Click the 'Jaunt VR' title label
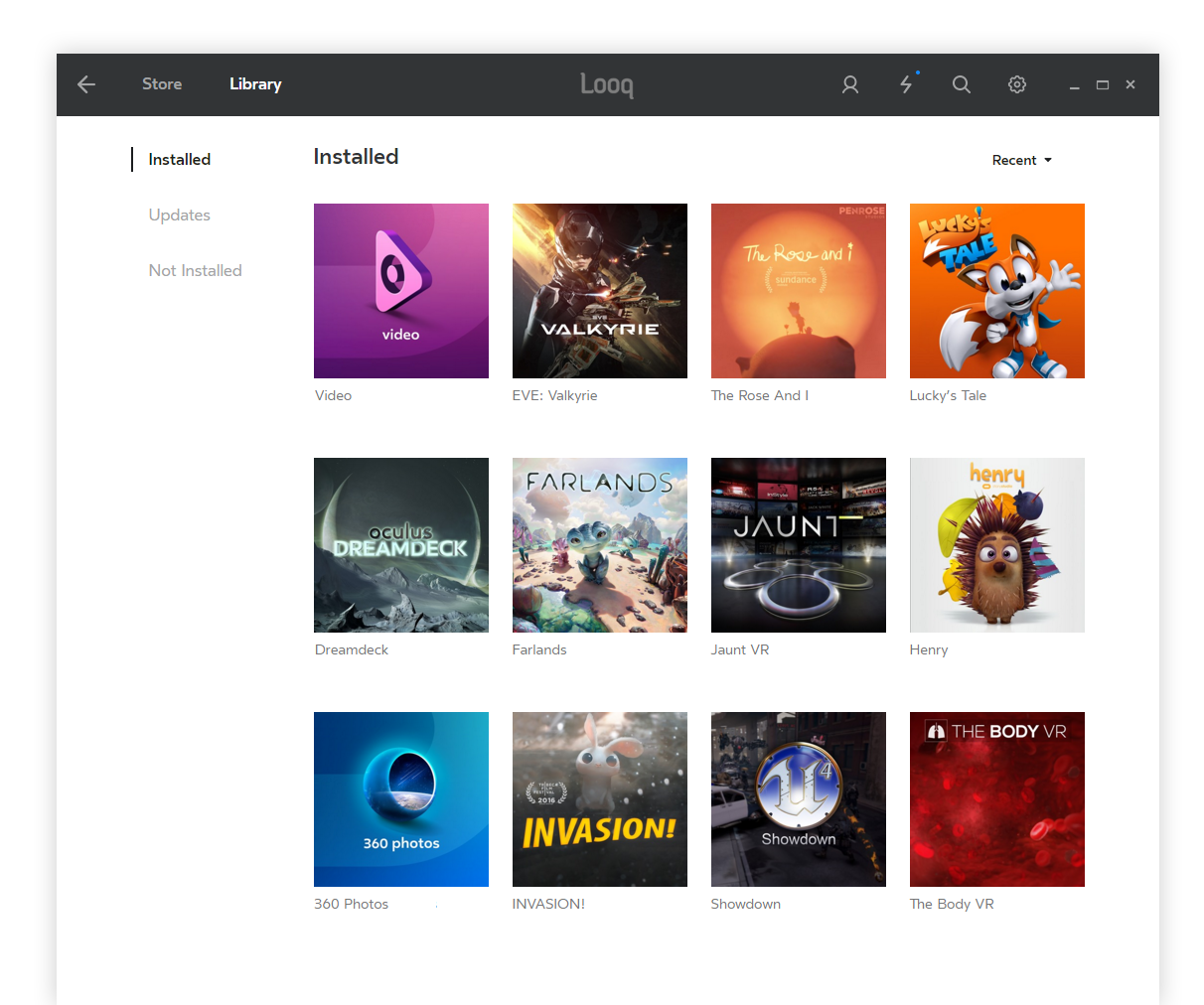 pyautogui.click(x=740, y=649)
